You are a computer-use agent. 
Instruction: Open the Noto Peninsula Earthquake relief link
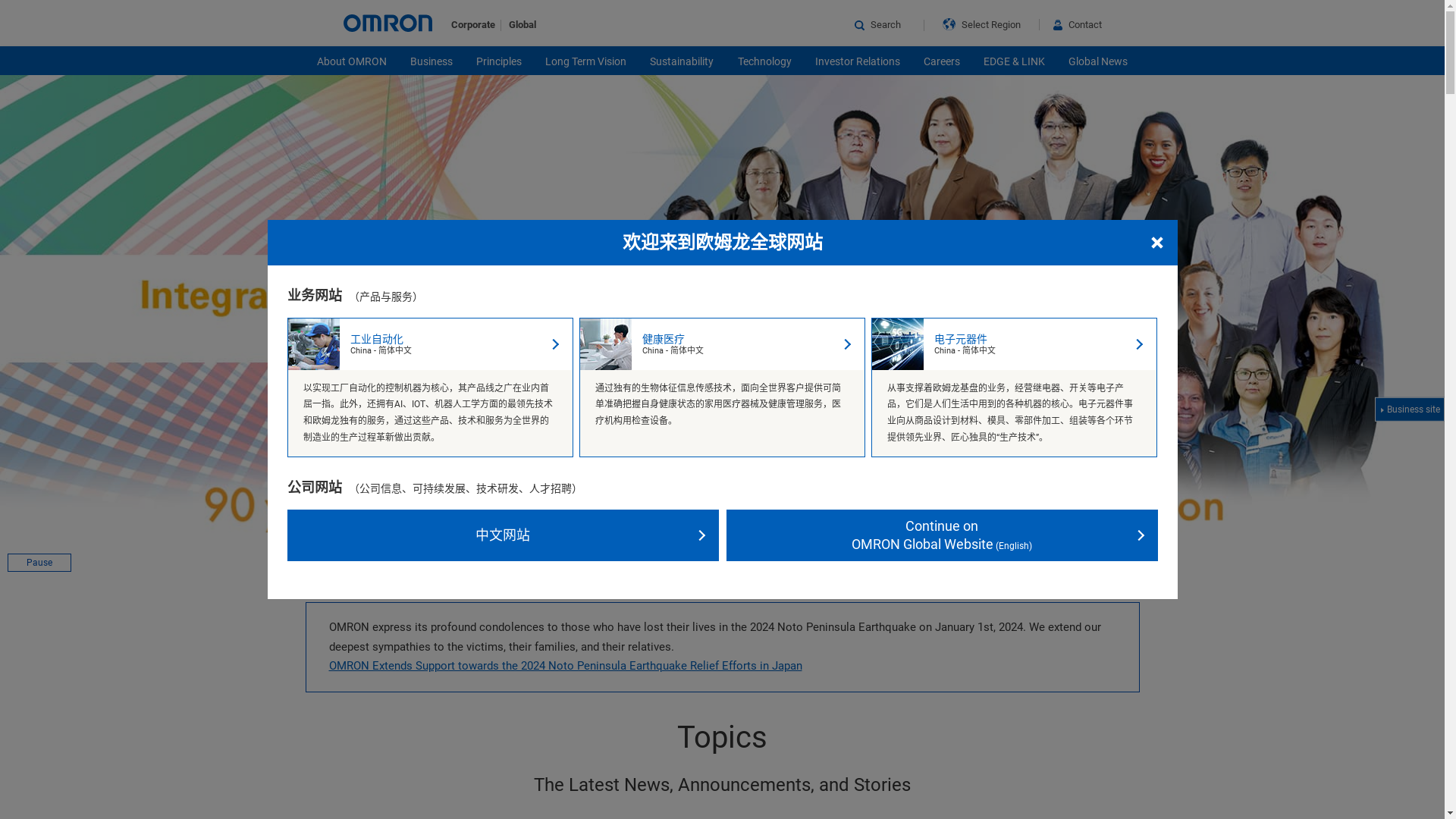coord(566,666)
